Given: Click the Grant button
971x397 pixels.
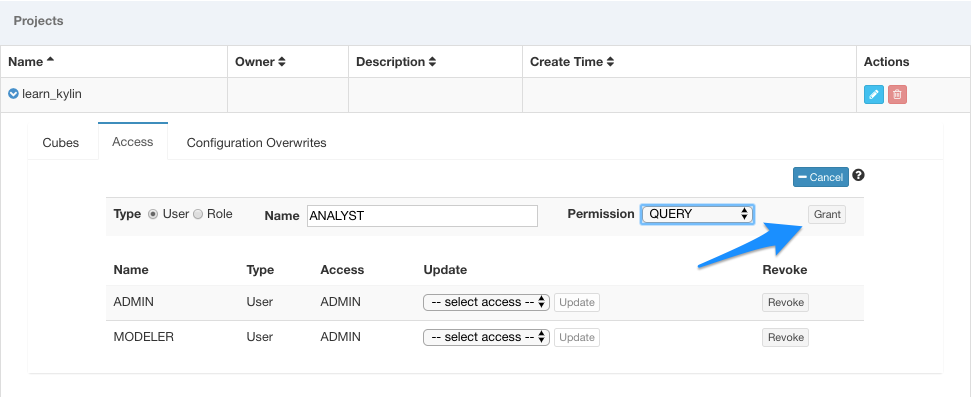Looking at the screenshot, I should tap(827, 214).
